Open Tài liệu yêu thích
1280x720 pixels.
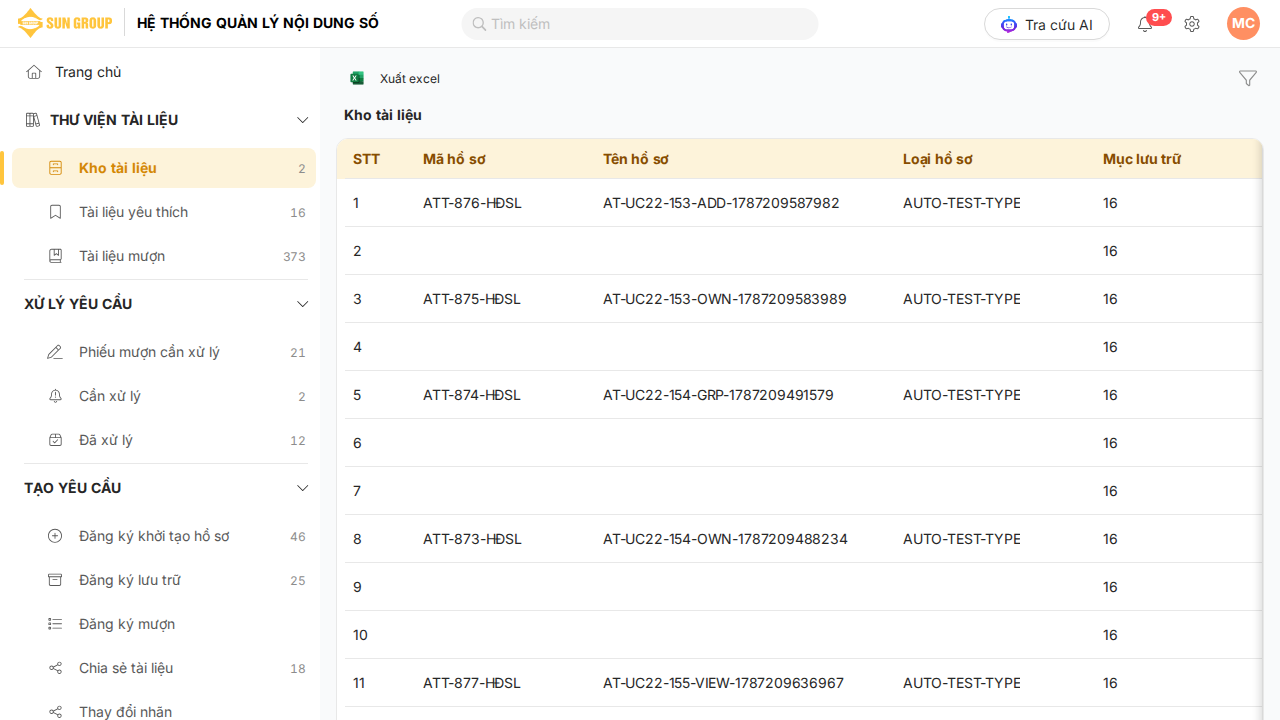[x=164, y=212]
